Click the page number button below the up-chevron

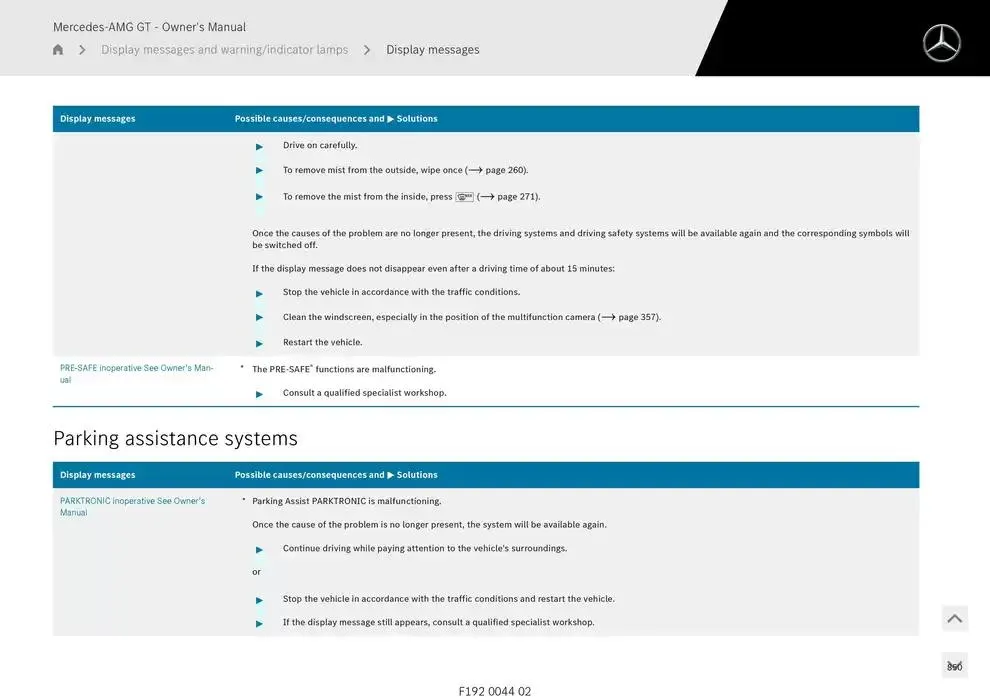point(954,666)
